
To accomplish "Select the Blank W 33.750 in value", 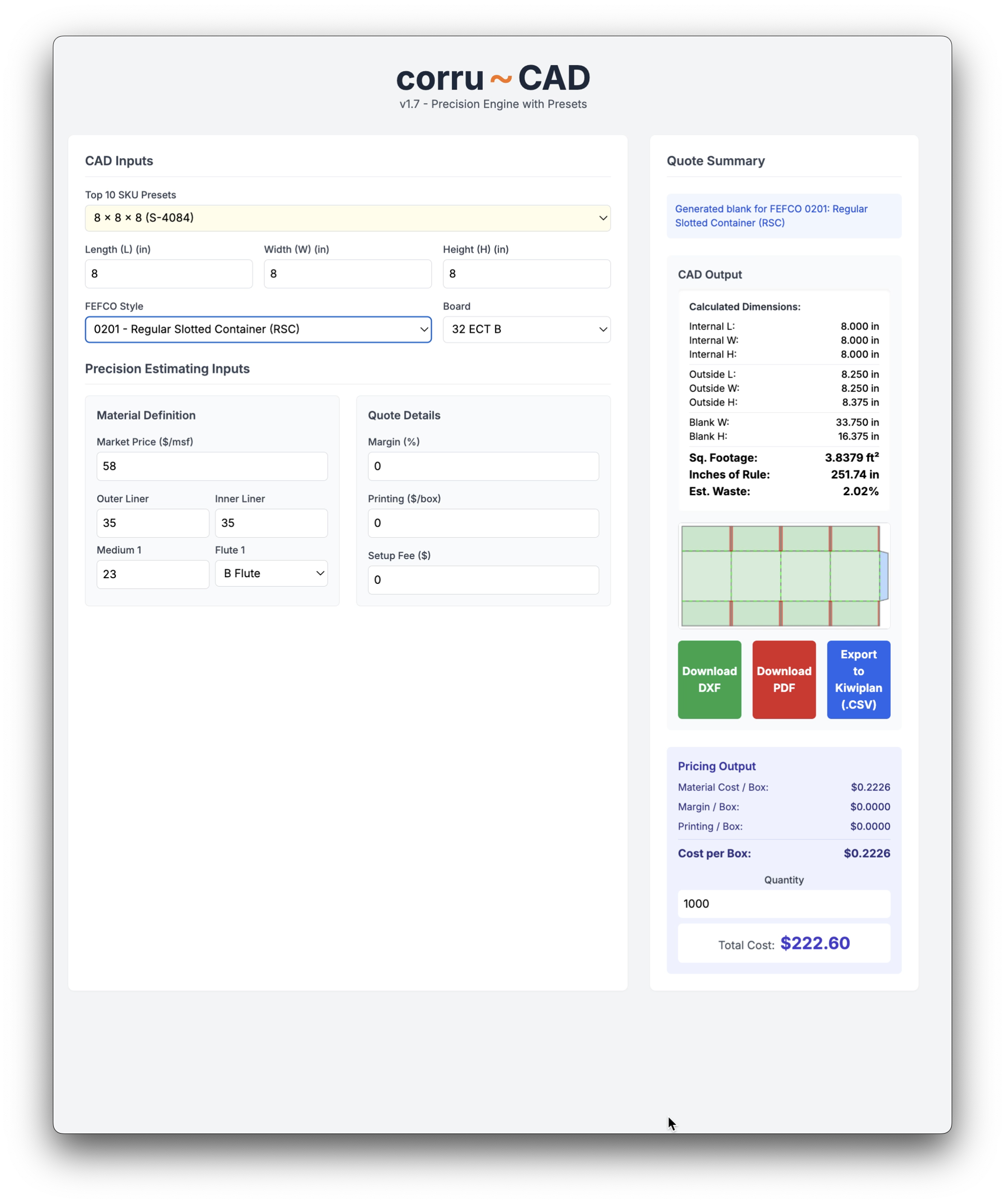I will [x=857, y=422].
